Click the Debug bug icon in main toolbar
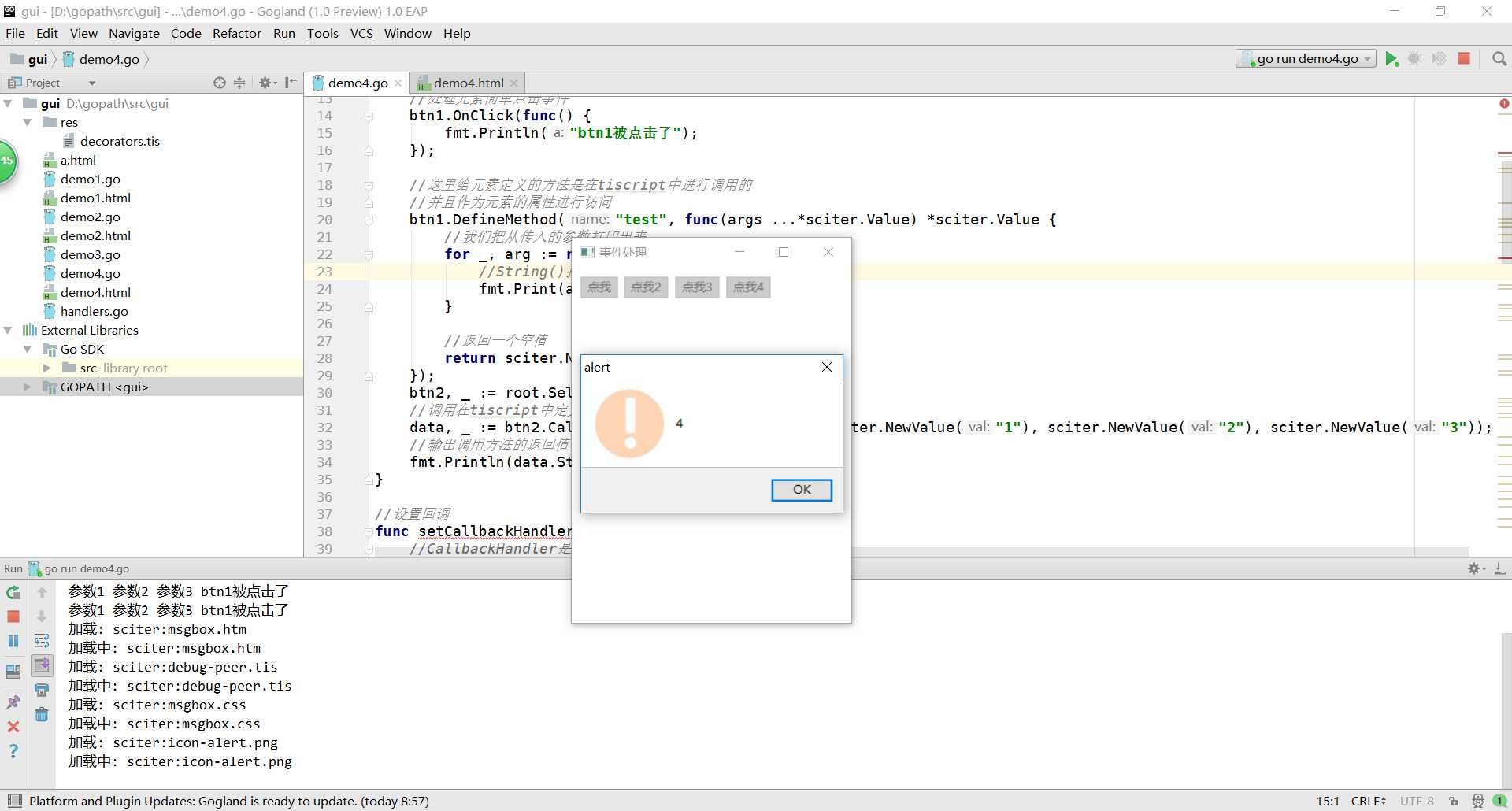 point(1415,59)
